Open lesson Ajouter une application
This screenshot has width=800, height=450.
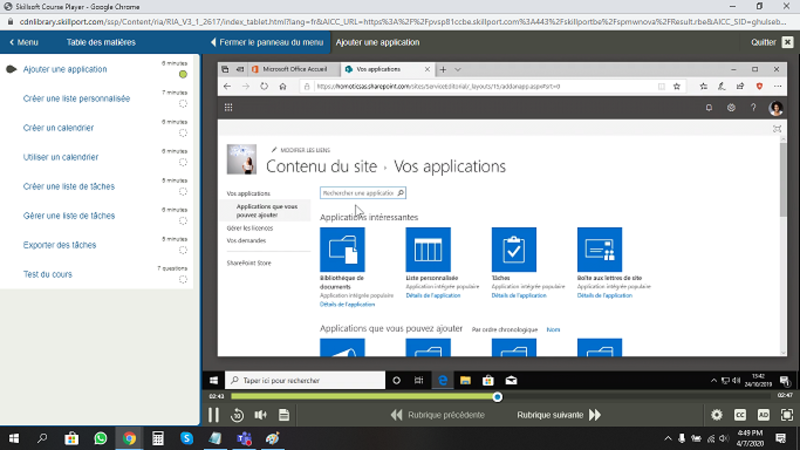pos(65,69)
